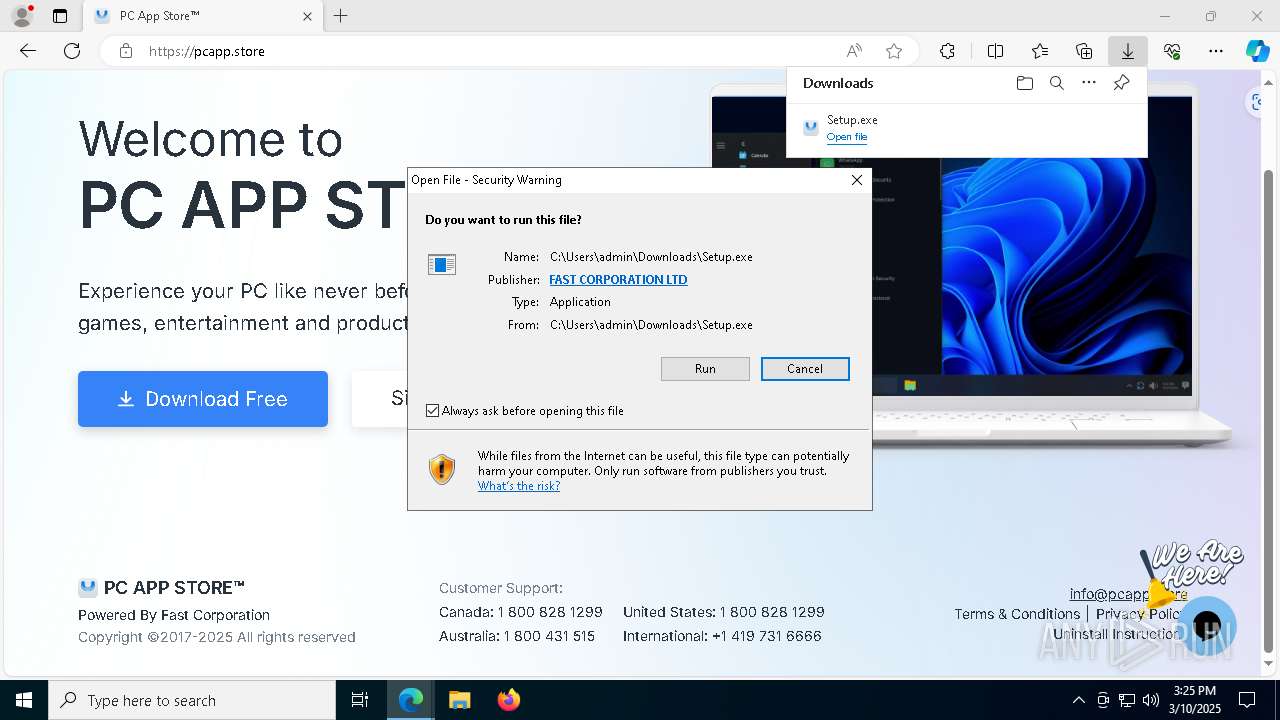The width and height of the screenshot is (1280, 720).
Task: Pin the Downloads panel
Action: pos(1121,83)
